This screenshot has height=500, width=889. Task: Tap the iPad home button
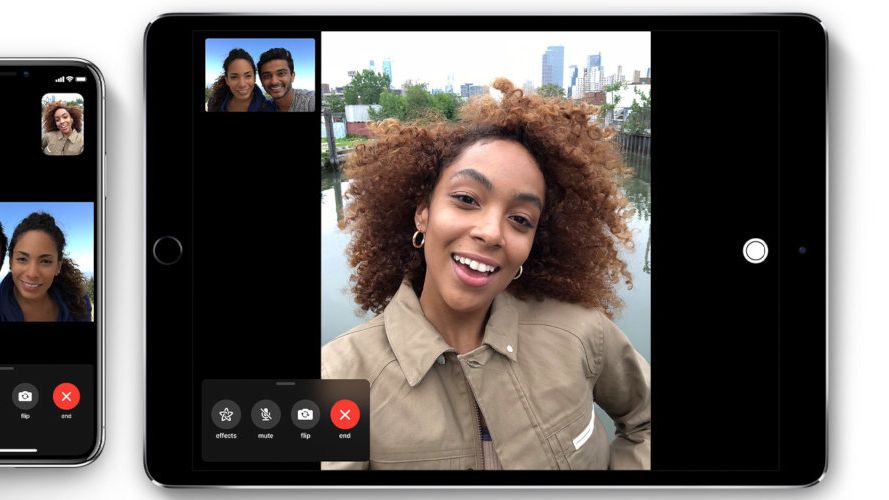167,251
